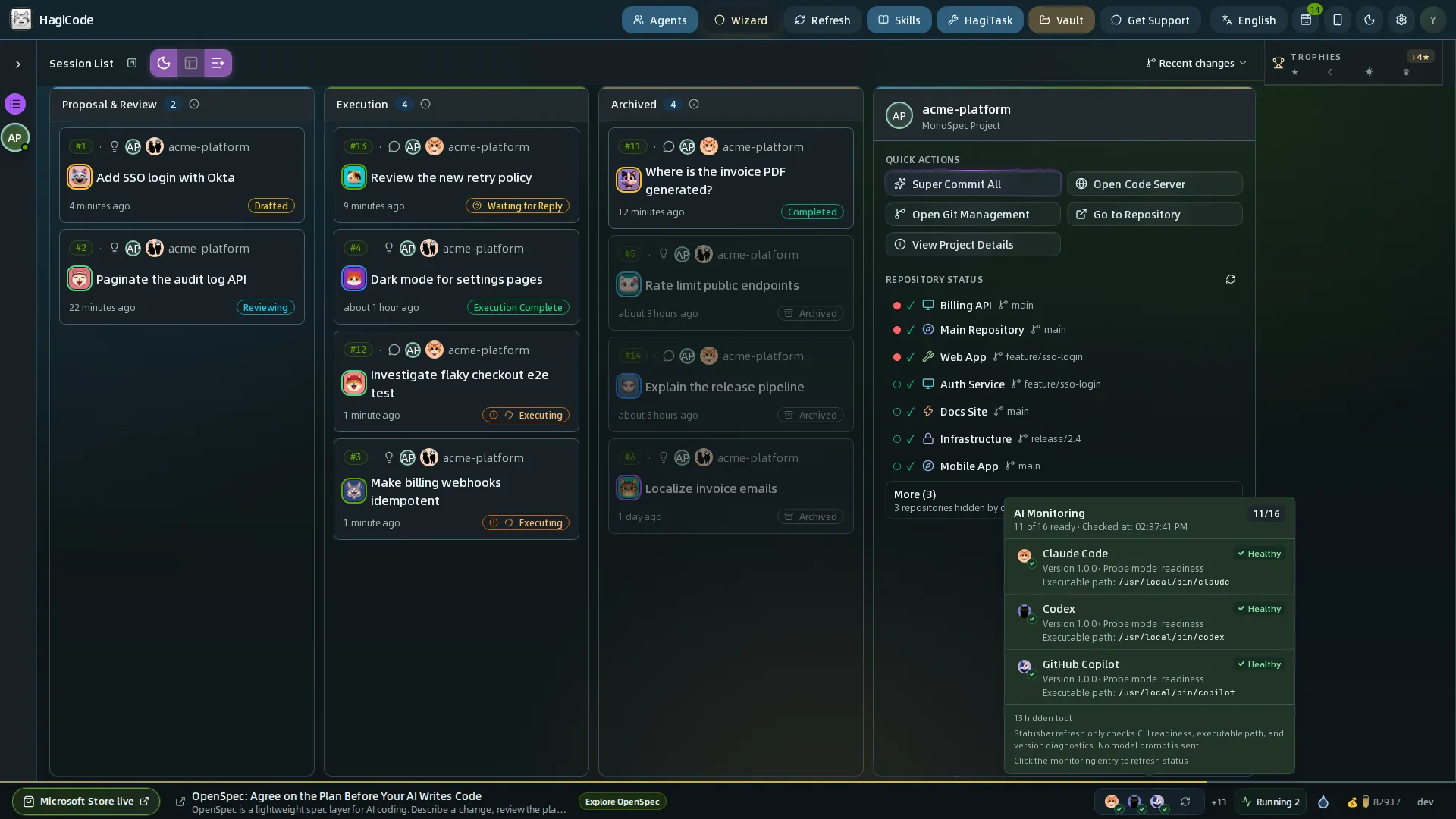1456x819 pixels.
Task: Open card Paginate the audit log API
Action: click(x=182, y=277)
